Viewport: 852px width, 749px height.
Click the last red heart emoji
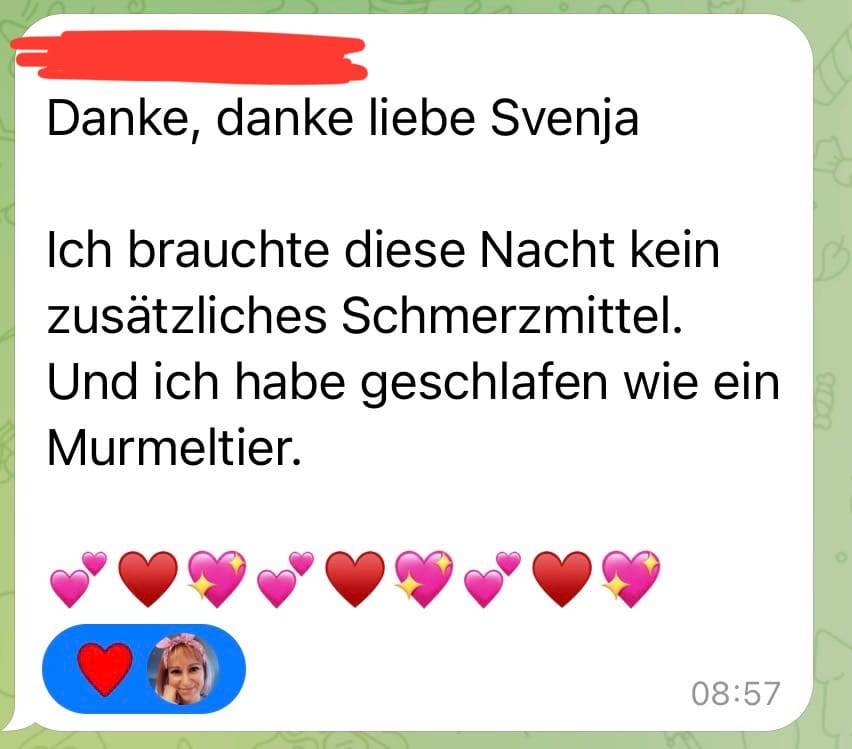click(x=562, y=579)
